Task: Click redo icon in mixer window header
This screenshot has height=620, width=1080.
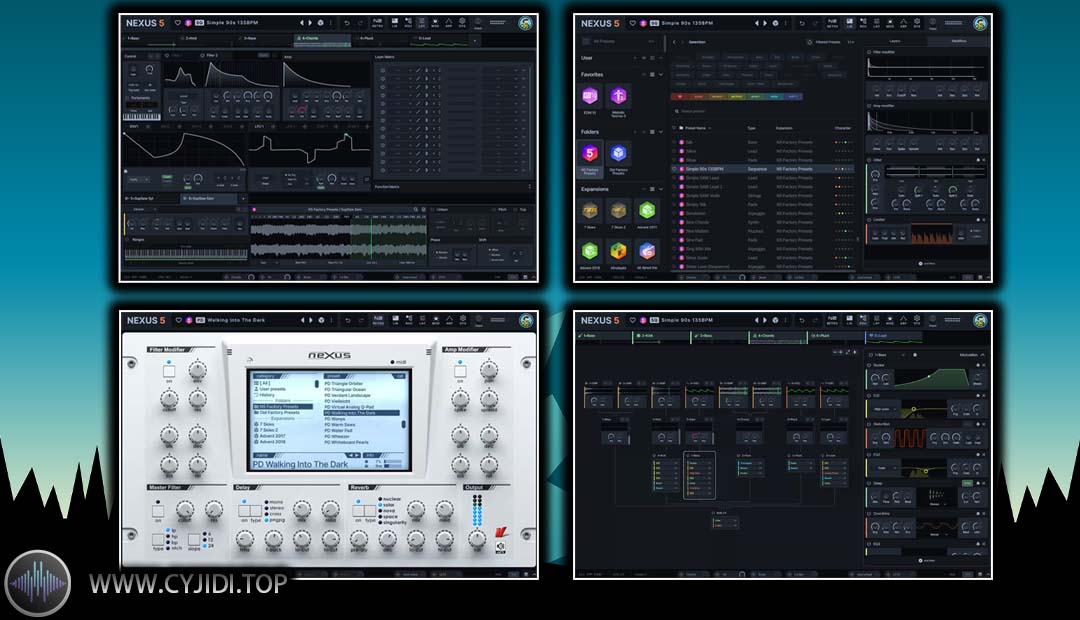Action: tap(816, 320)
